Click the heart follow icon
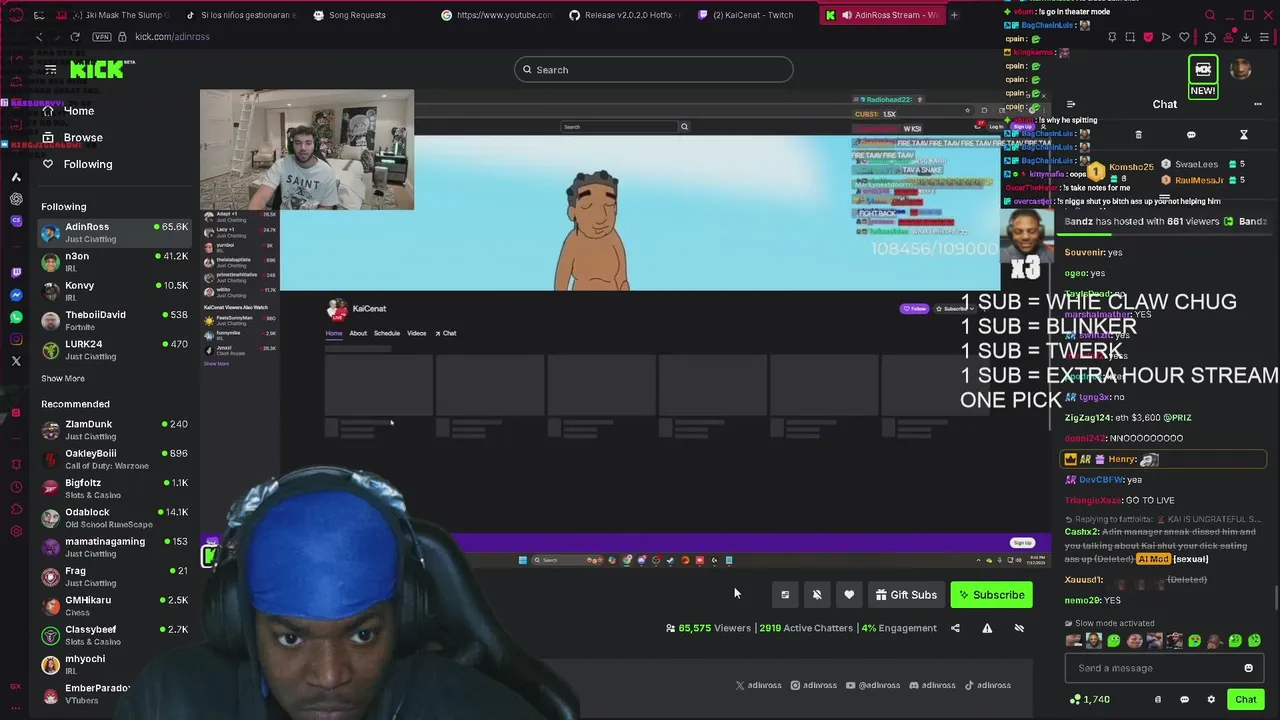1280x720 pixels. pos(849,595)
